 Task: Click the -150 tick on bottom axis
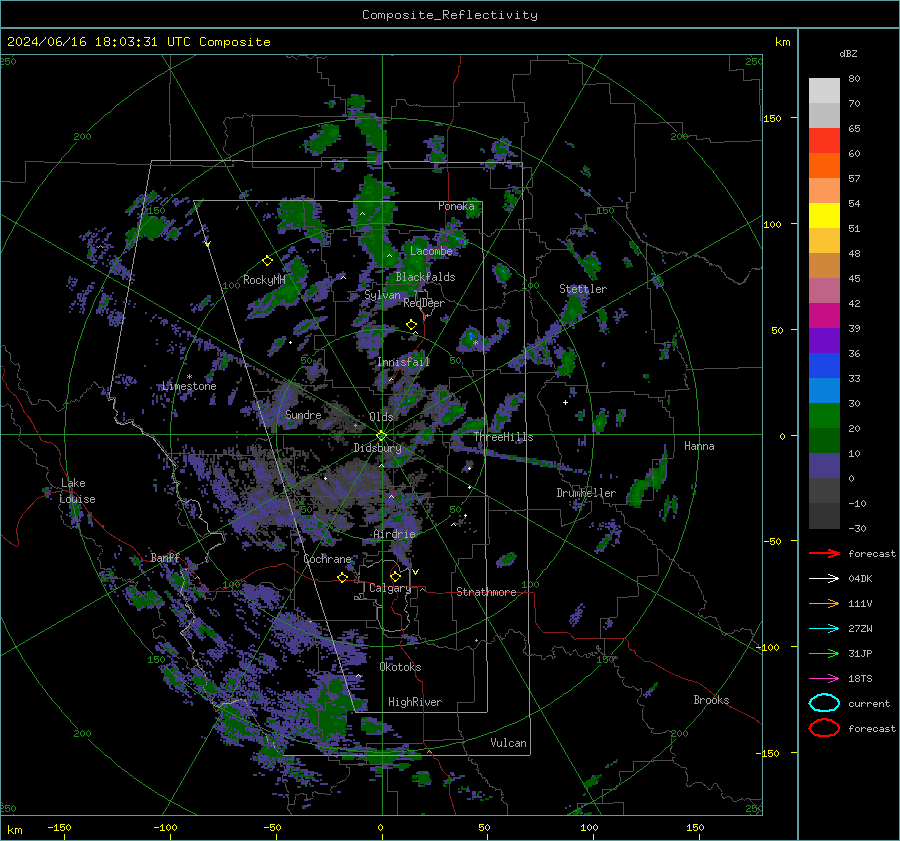pos(59,827)
